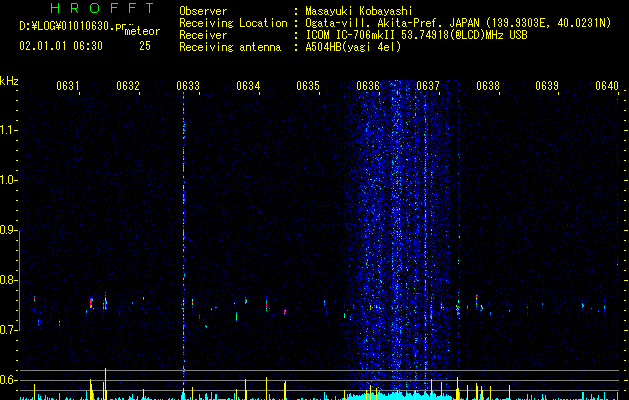
Task: Click the kHz axis unit label
Action: click(x=9, y=81)
